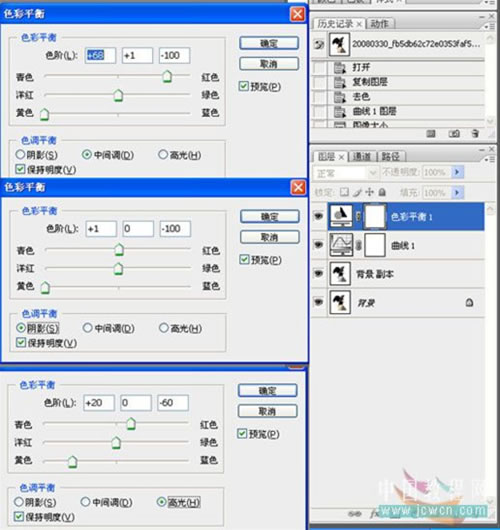Viewport: 500px width, 530px height.
Task: Open the Layers panel options menu
Action: [490, 159]
